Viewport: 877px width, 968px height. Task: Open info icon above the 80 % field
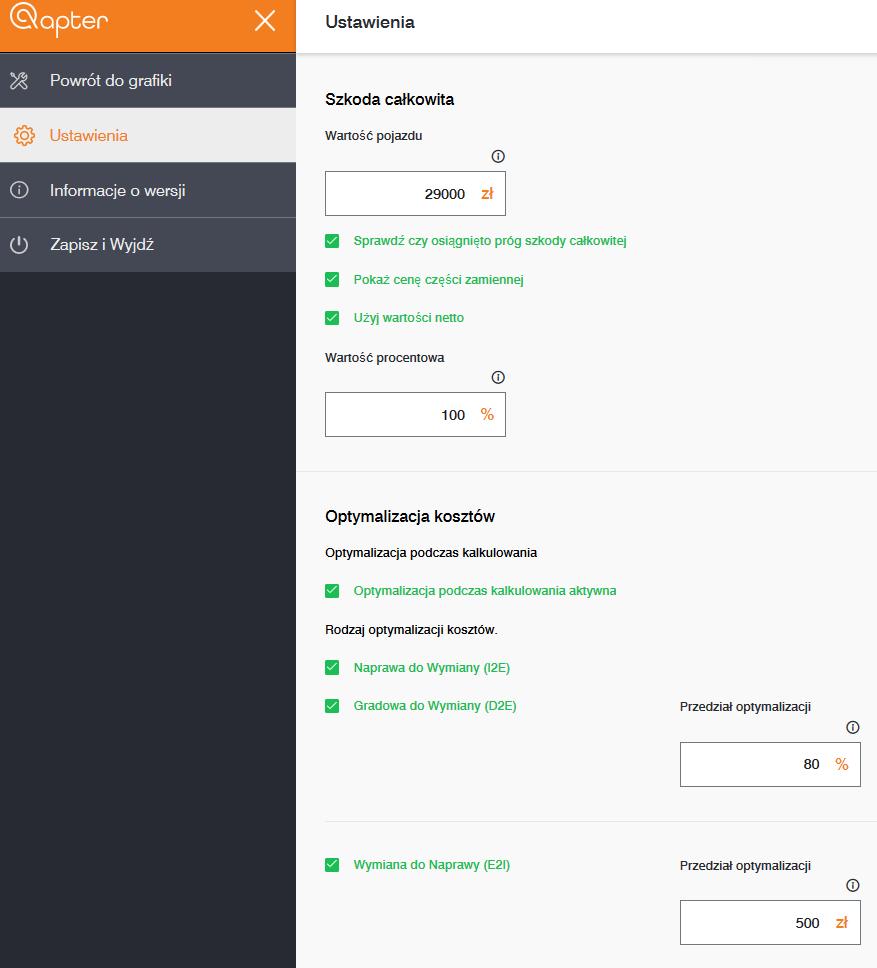tap(853, 727)
